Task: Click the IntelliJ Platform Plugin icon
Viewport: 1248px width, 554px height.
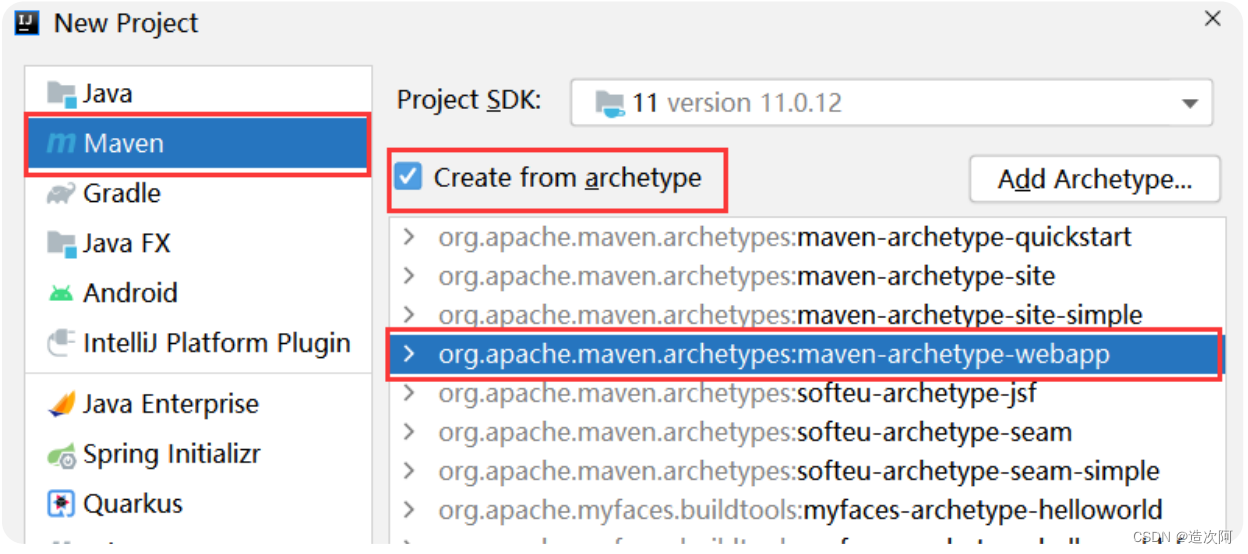Action: (x=62, y=343)
